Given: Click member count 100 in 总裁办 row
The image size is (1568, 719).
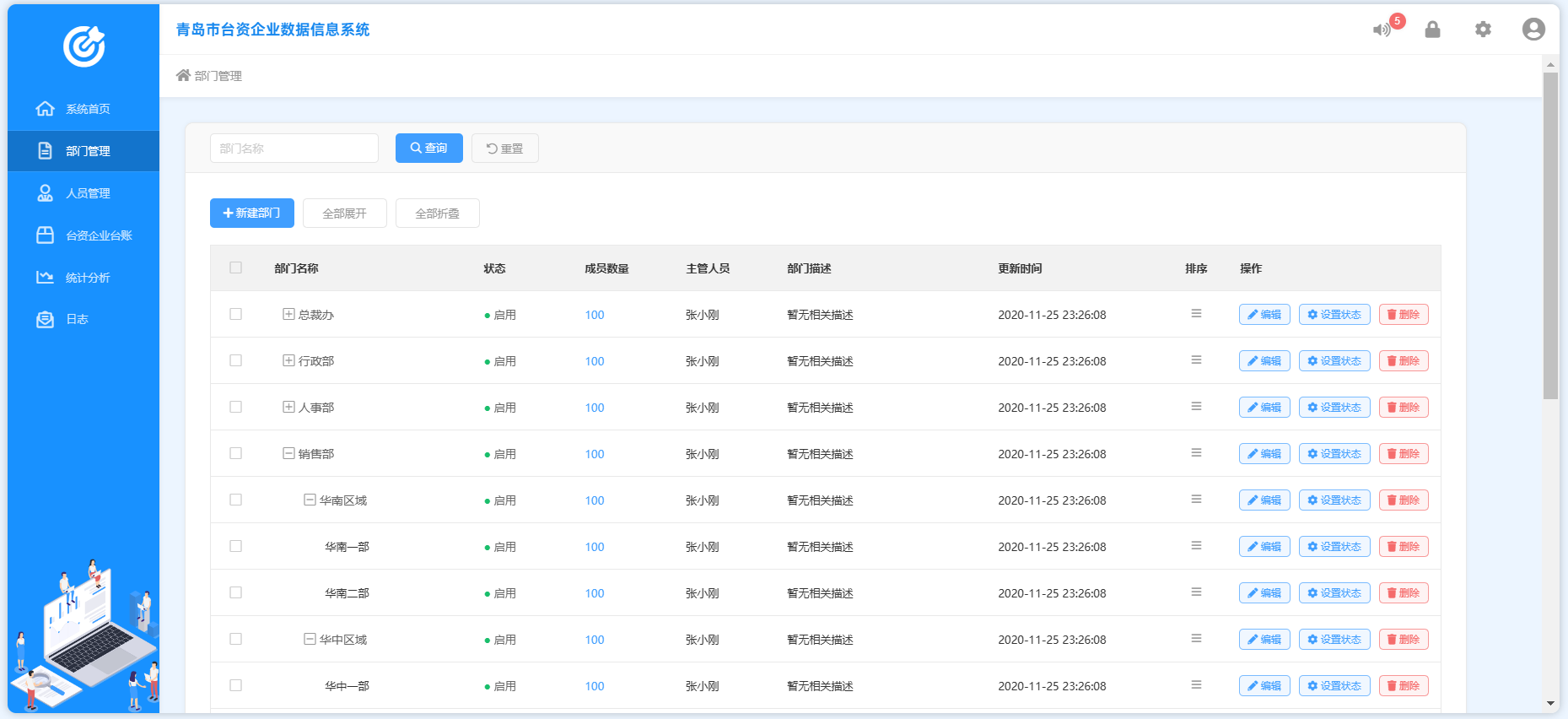Looking at the screenshot, I should (x=595, y=315).
